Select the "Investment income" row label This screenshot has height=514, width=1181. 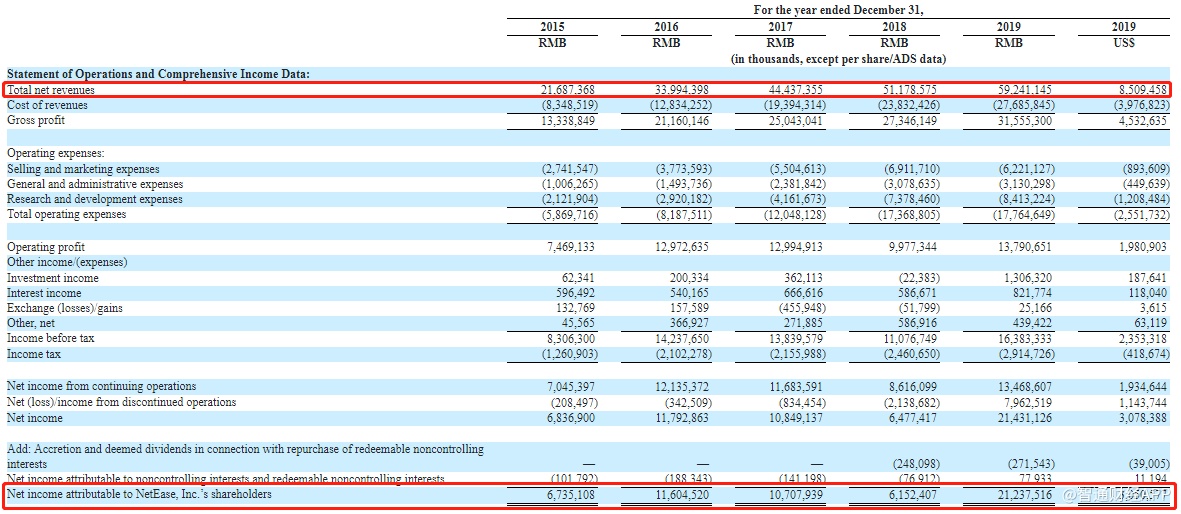pyautogui.click(x=53, y=278)
